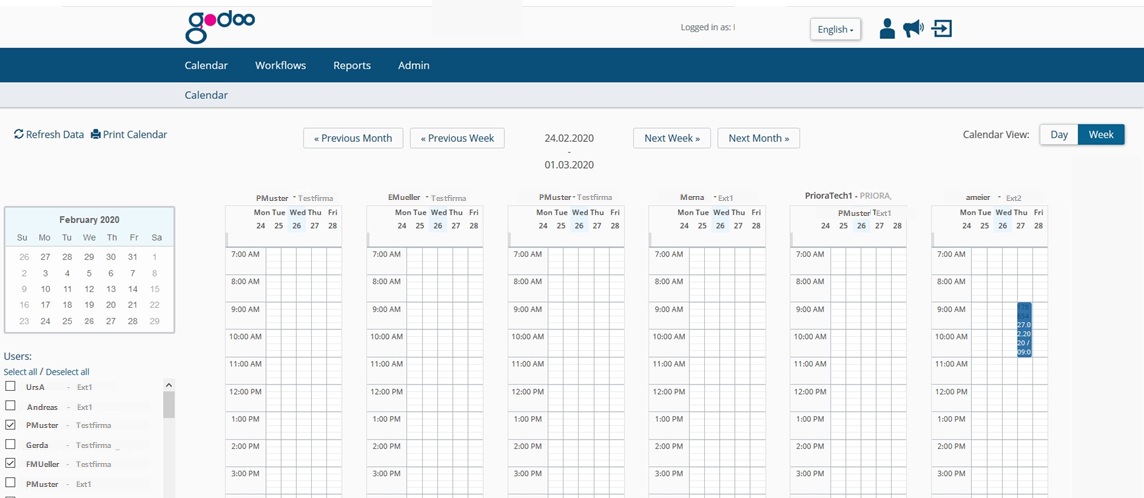Go to Next Week
The width and height of the screenshot is (1144, 498).
point(672,138)
